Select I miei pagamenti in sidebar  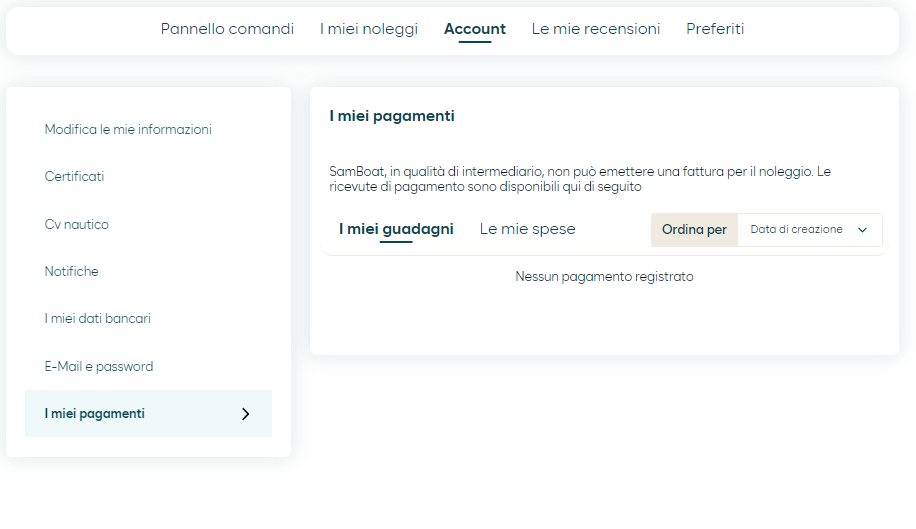[148, 413]
